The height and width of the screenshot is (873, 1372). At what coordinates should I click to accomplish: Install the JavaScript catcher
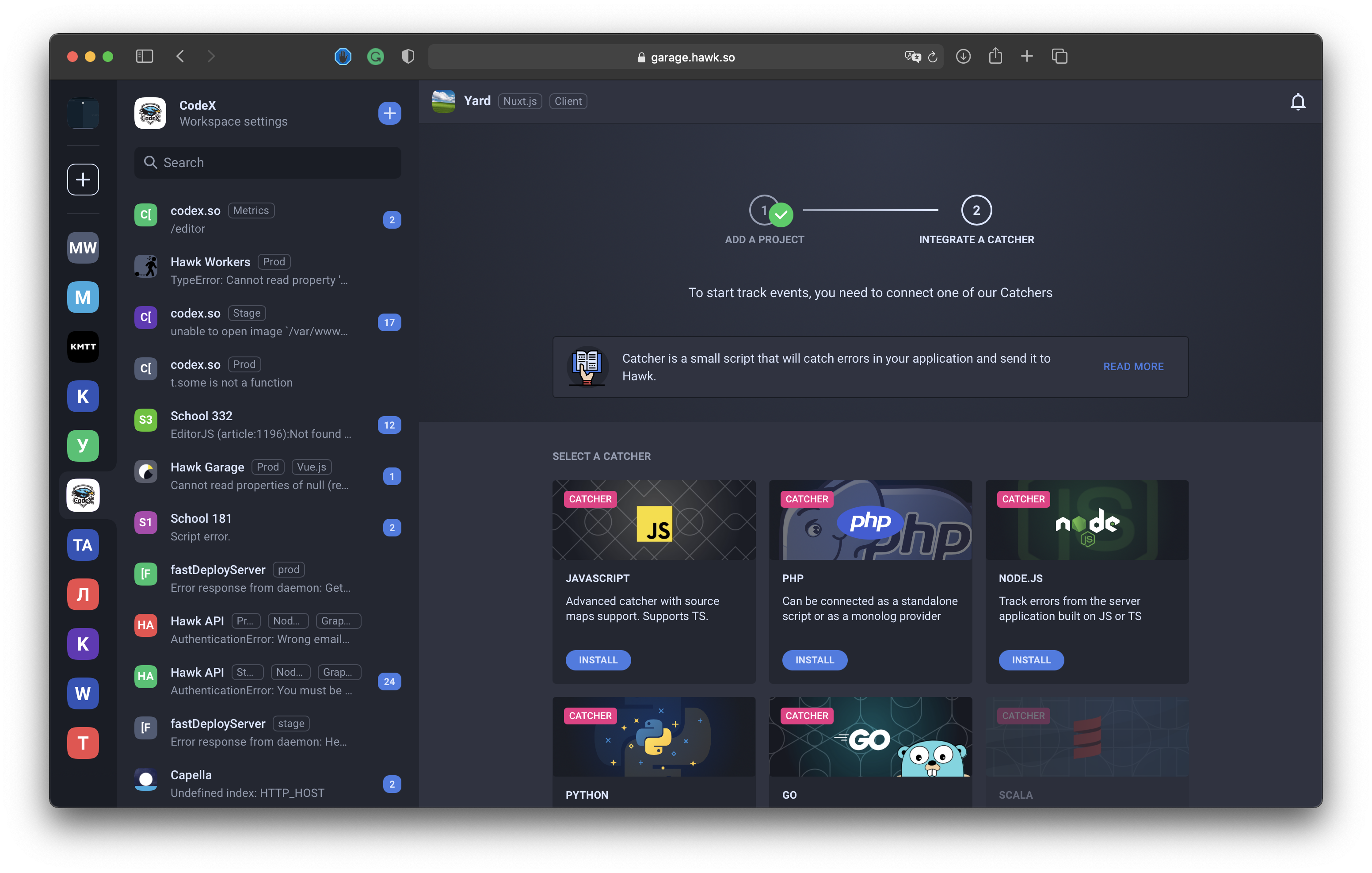598,660
